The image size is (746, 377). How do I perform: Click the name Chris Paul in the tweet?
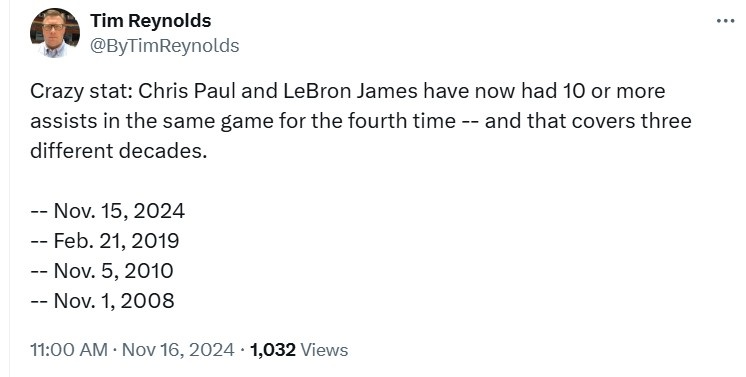[x=187, y=90]
